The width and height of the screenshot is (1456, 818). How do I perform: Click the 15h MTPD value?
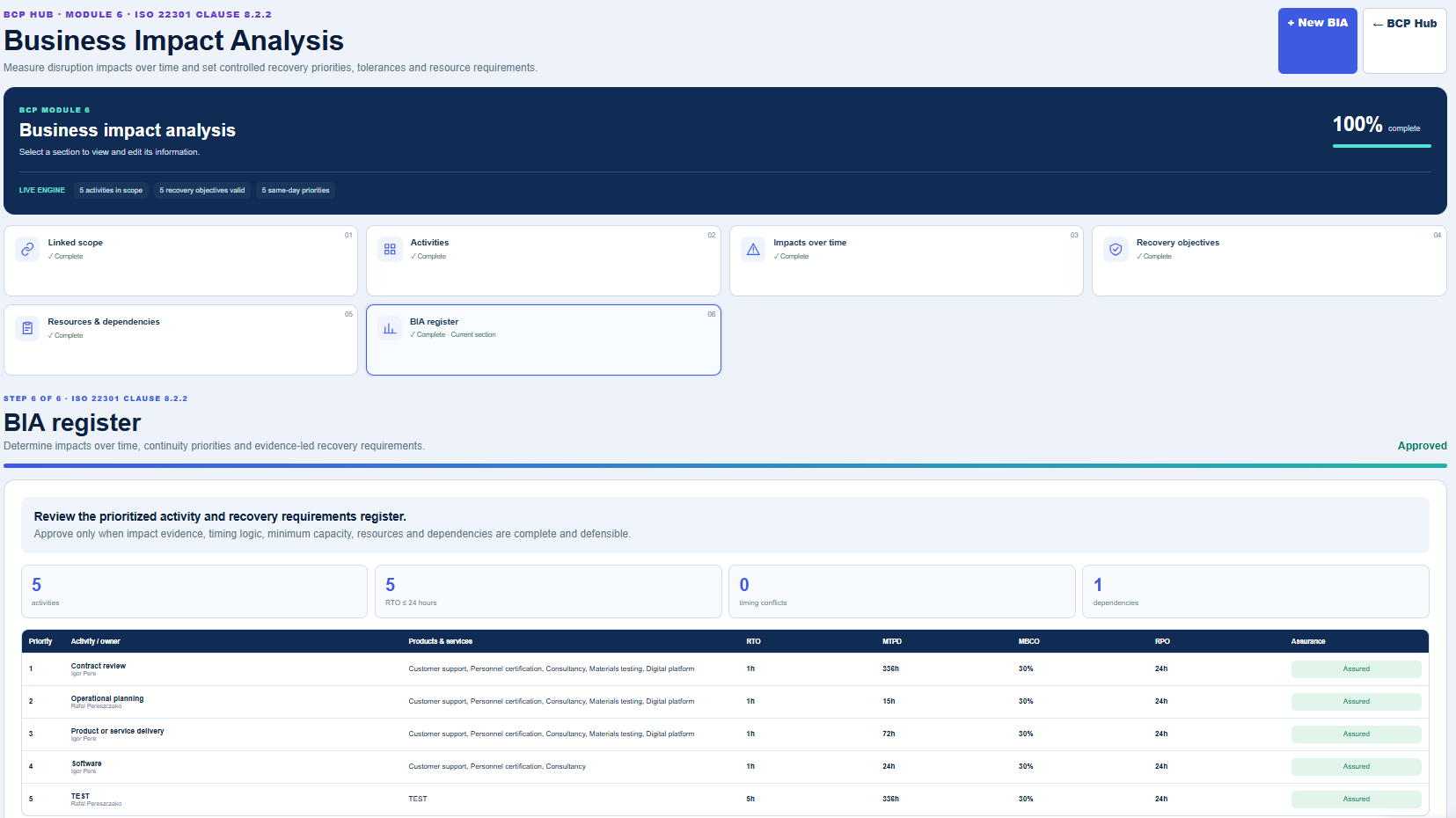pyautogui.click(x=889, y=702)
